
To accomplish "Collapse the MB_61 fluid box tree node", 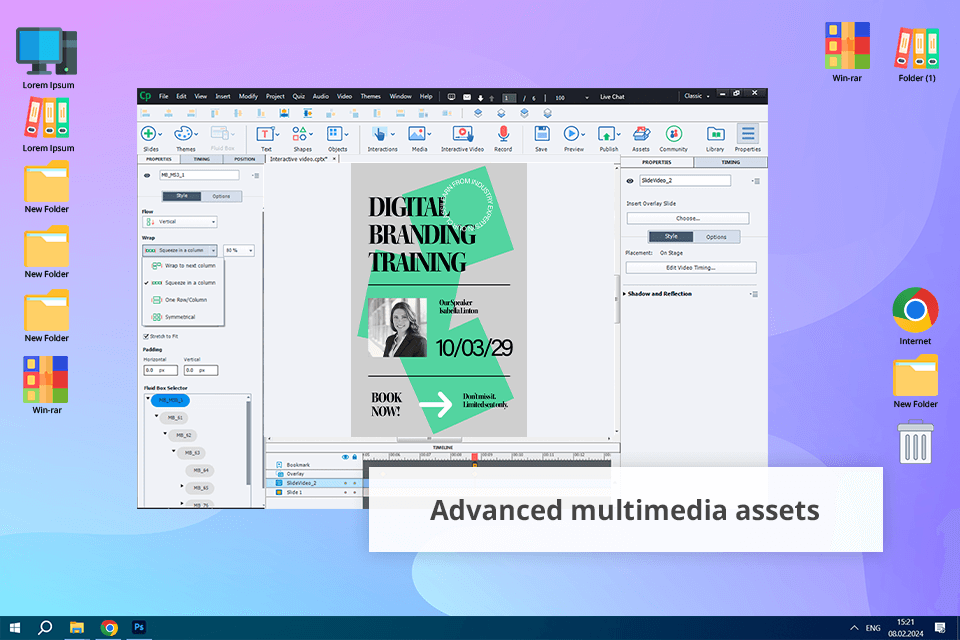I will tap(157, 416).
